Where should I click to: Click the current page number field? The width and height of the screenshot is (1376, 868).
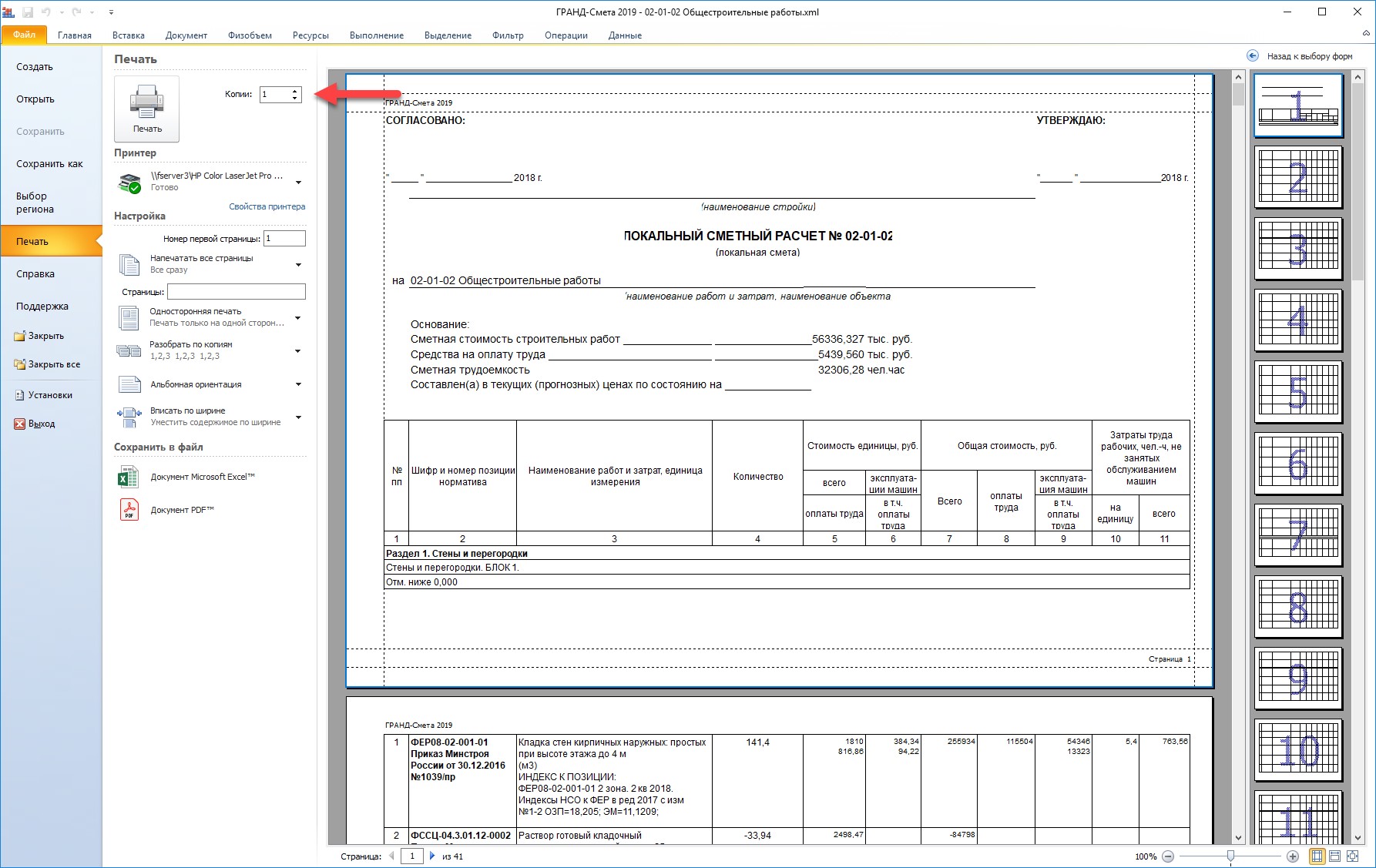(x=412, y=856)
